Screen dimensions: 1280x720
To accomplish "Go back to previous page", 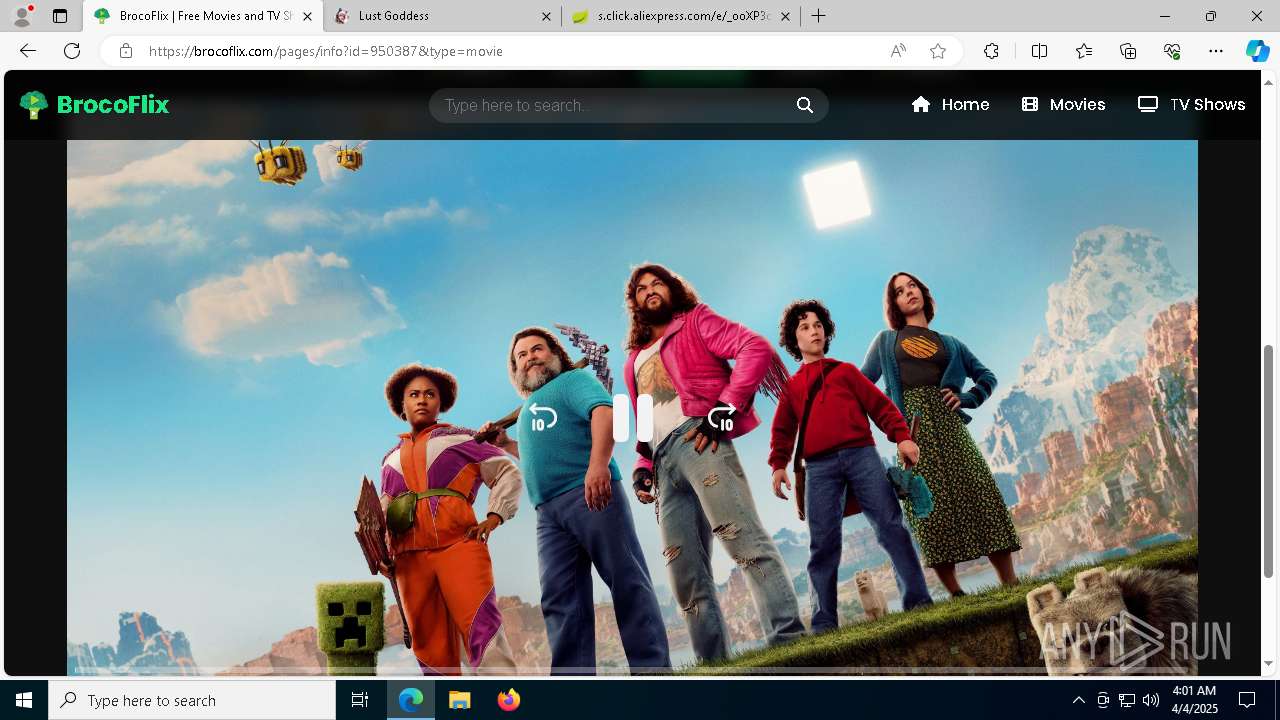I will [28, 51].
